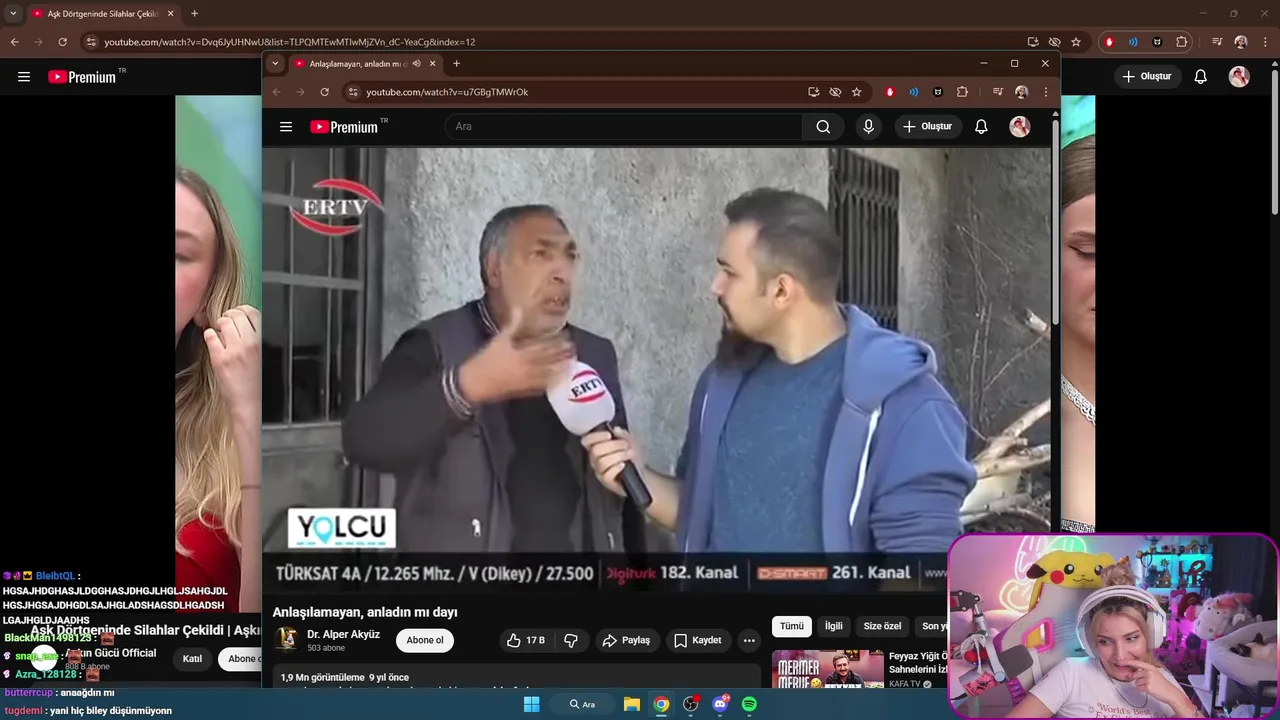Image resolution: width=1280 pixels, height=720 pixels.
Task: Open Discord from taskbar
Action: click(x=720, y=704)
